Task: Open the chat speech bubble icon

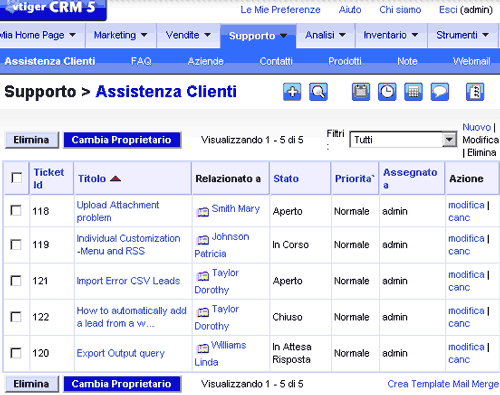Action: click(440, 92)
